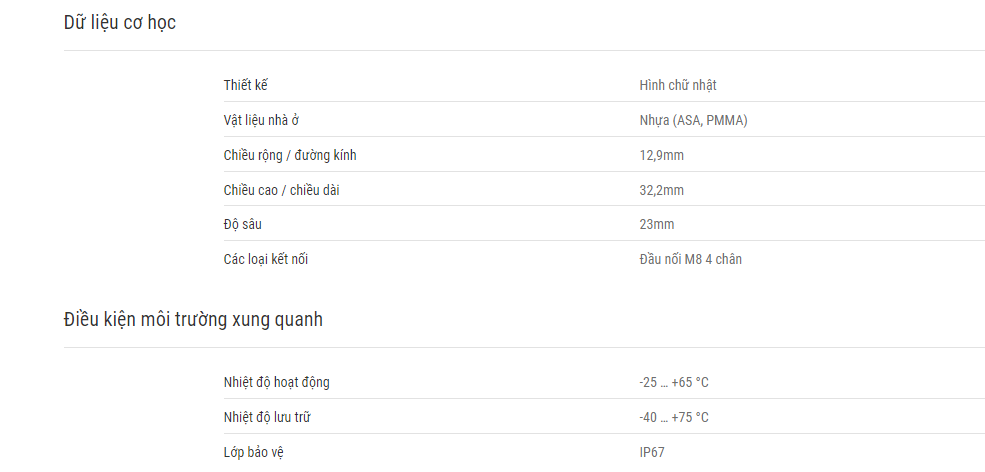Select the 'Vật liệu nhà ở' label
This screenshot has height=472, width=985.
(261, 120)
